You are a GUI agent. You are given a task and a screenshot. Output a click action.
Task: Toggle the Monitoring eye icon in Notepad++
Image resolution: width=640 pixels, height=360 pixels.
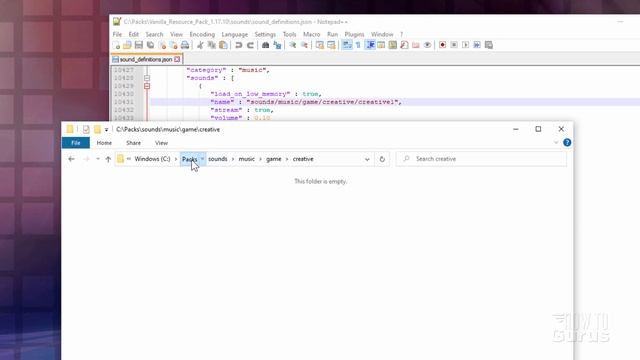pyautogui.click(x=427, y=45)
